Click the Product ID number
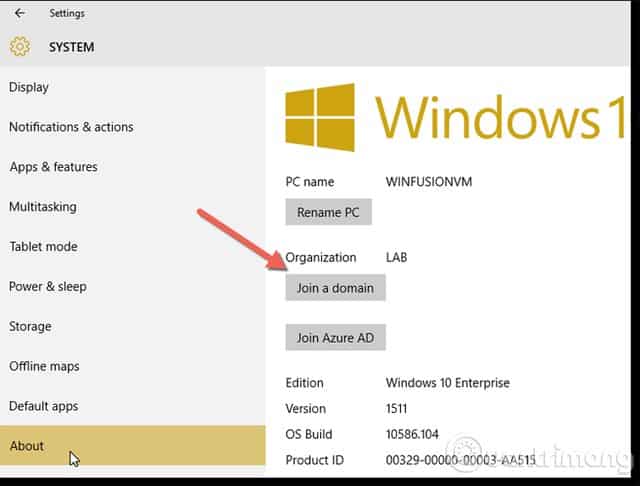640x486 pixels. (x=460, y=460)
